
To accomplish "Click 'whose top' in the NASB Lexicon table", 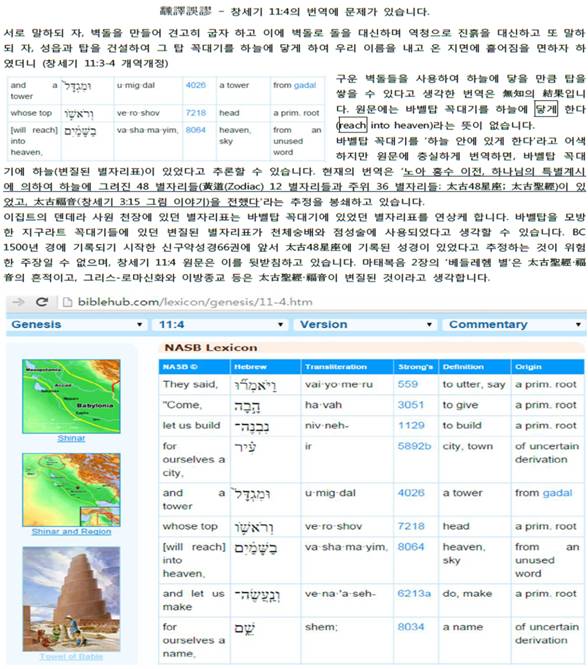I will pos(190,526).
